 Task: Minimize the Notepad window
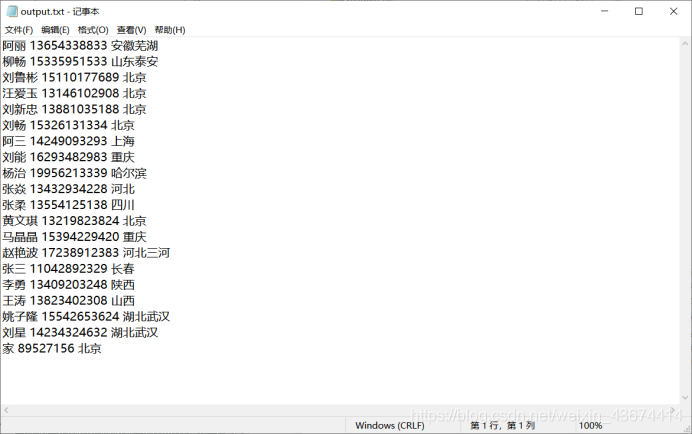(605, 11)
